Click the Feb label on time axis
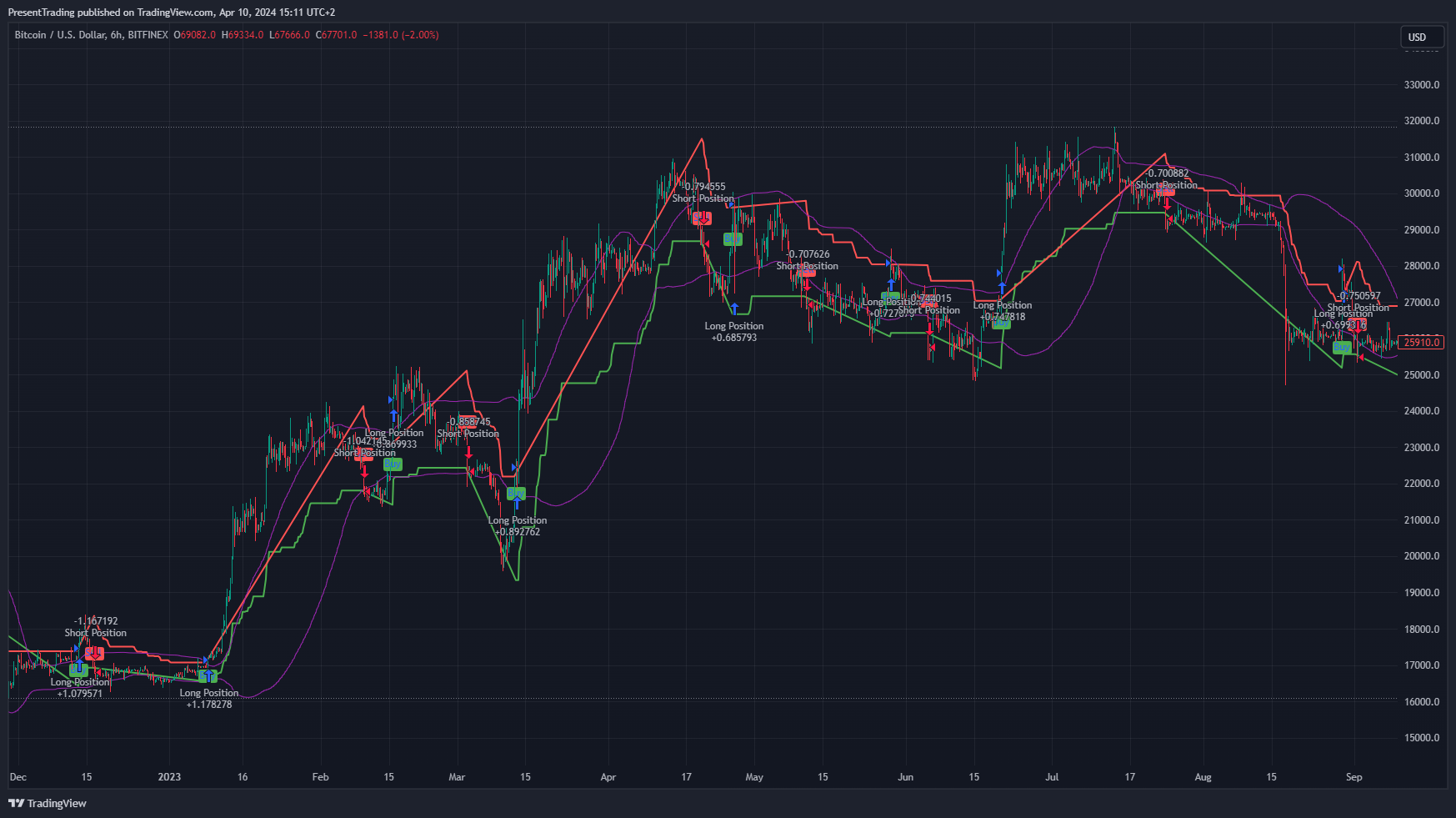Image resolution: width=1456 pixels, height=818 pixels. pyautogui.click(x=320, y=777)
